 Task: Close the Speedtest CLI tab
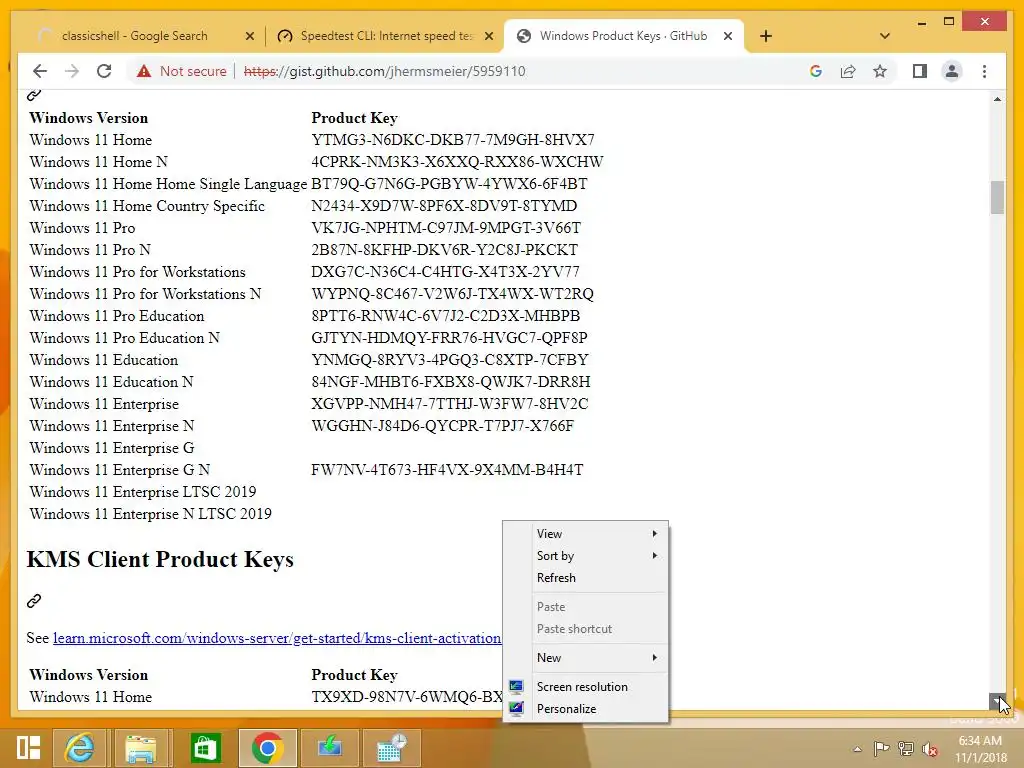point(488,36)
